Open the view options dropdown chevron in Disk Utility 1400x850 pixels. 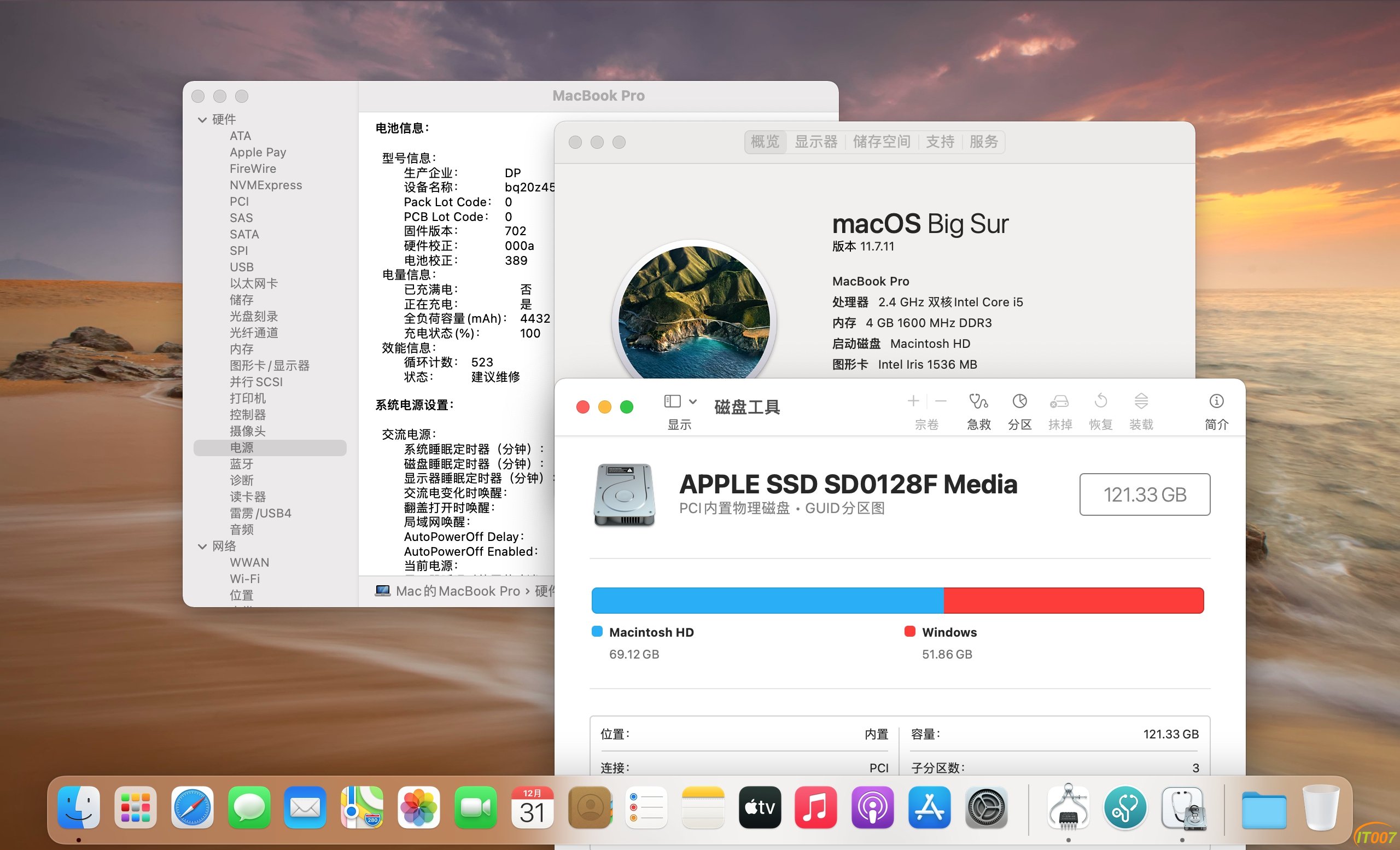[692, 401]
